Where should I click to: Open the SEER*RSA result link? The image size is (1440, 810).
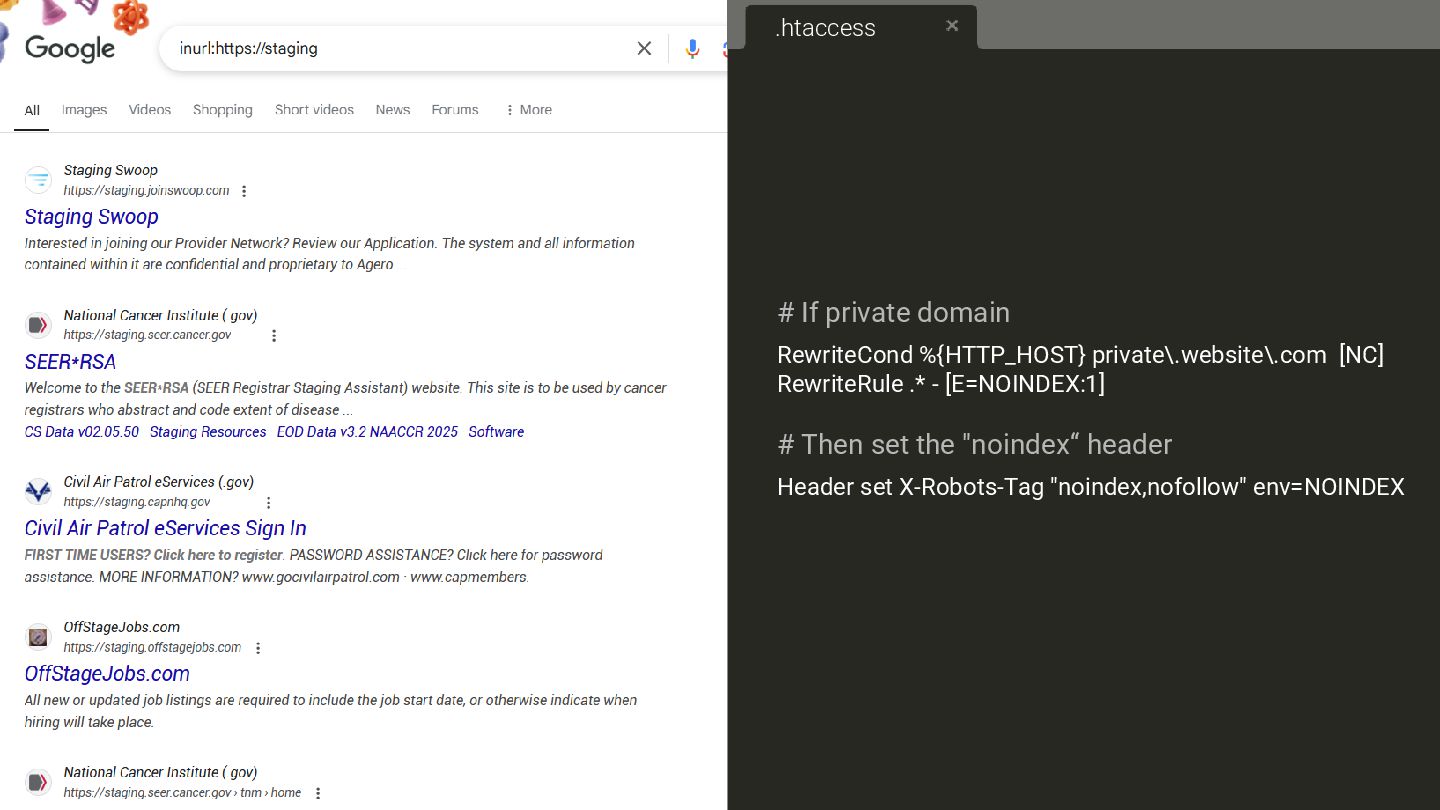70,362
